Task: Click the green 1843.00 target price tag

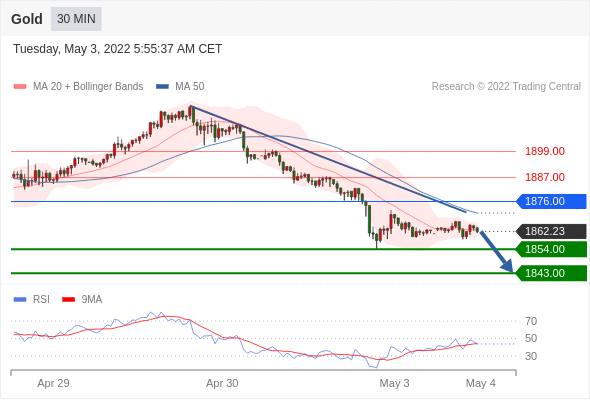Action: point(551,273)
